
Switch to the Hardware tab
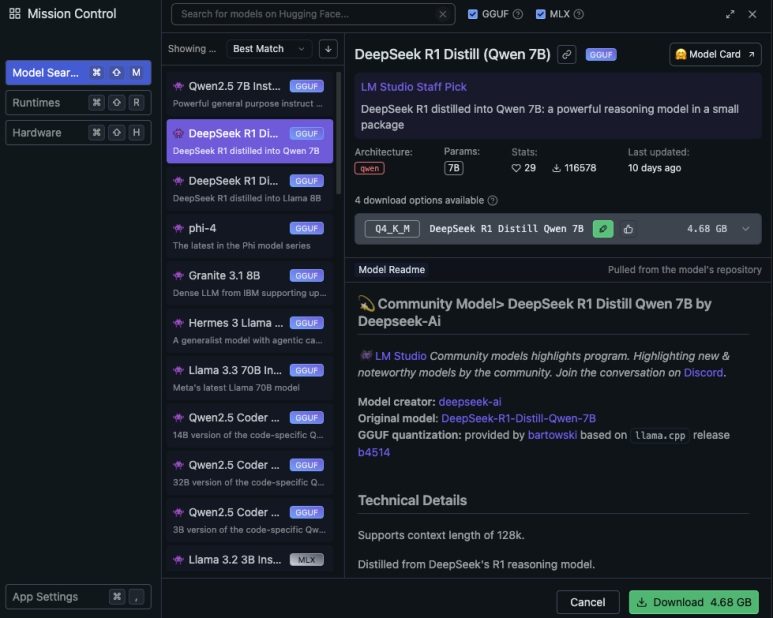point(78,133)
